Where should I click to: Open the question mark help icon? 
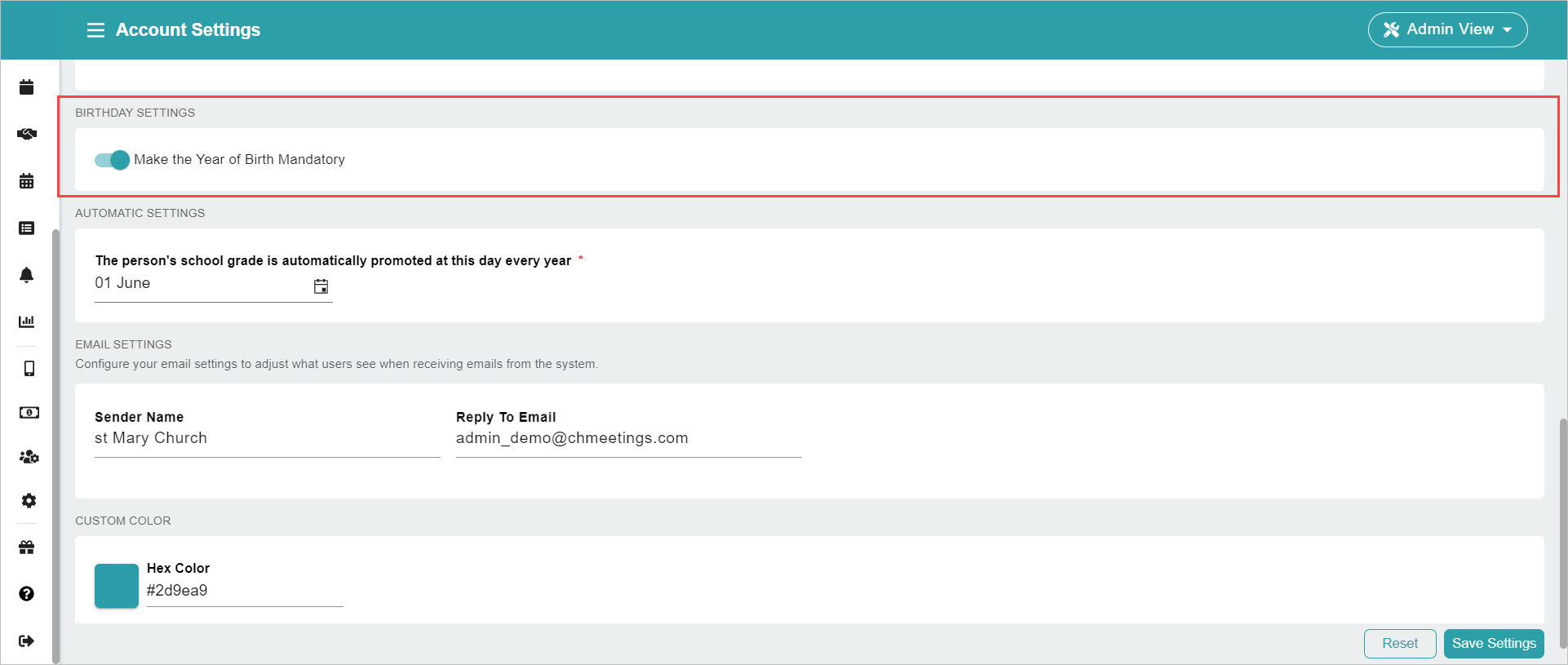[x=27, y=594]
